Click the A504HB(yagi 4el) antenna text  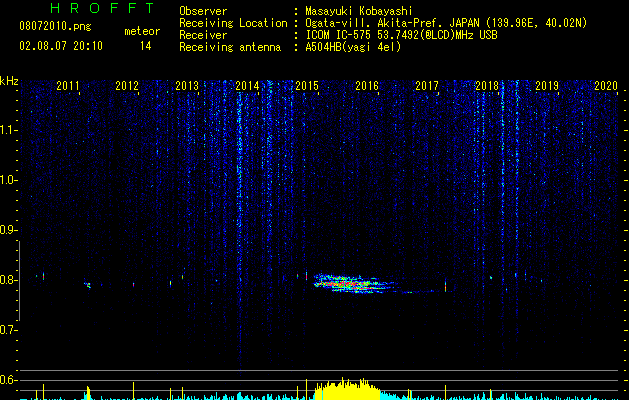353,47
